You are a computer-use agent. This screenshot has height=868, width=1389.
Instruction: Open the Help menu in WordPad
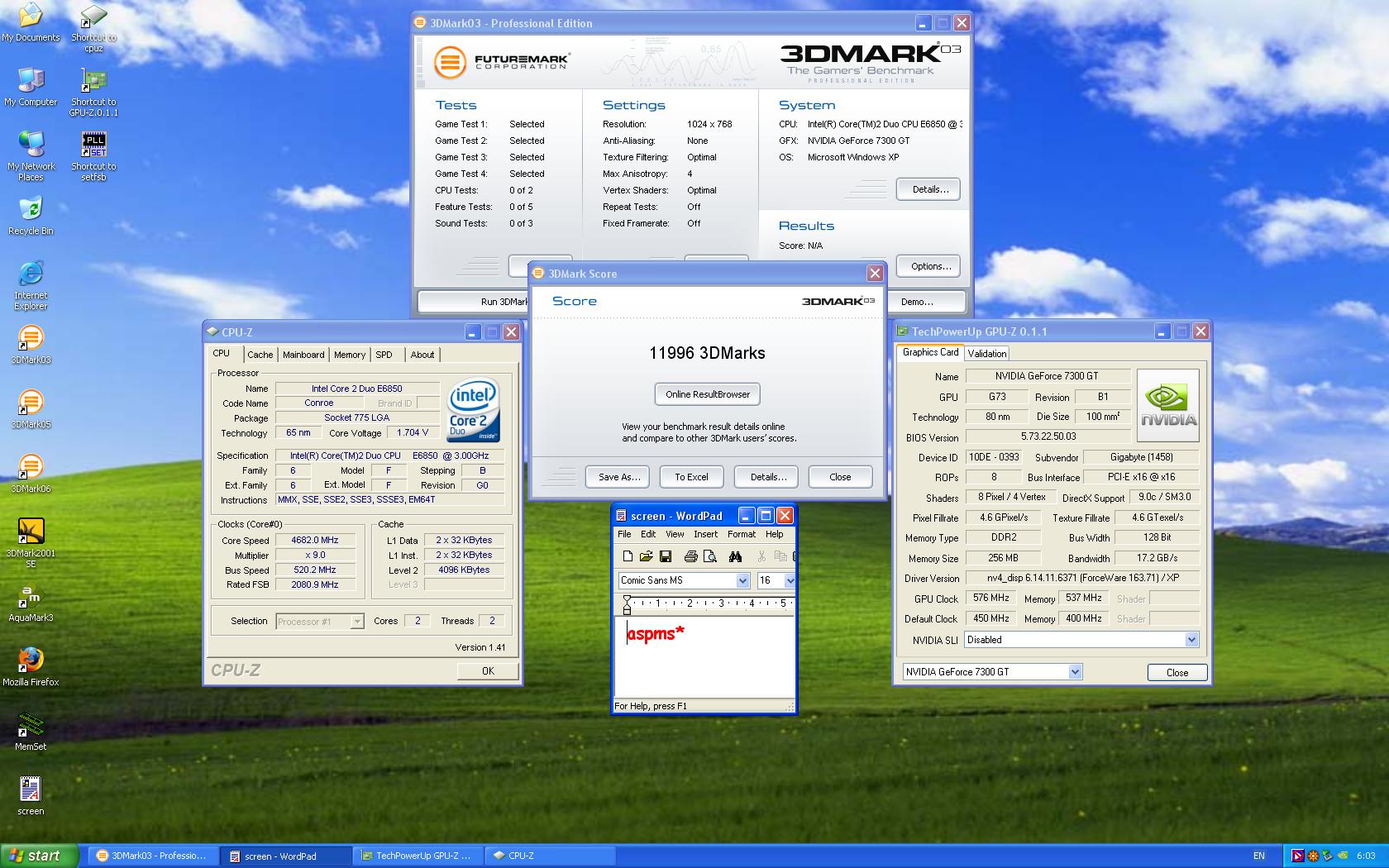(x=774, y=534)
